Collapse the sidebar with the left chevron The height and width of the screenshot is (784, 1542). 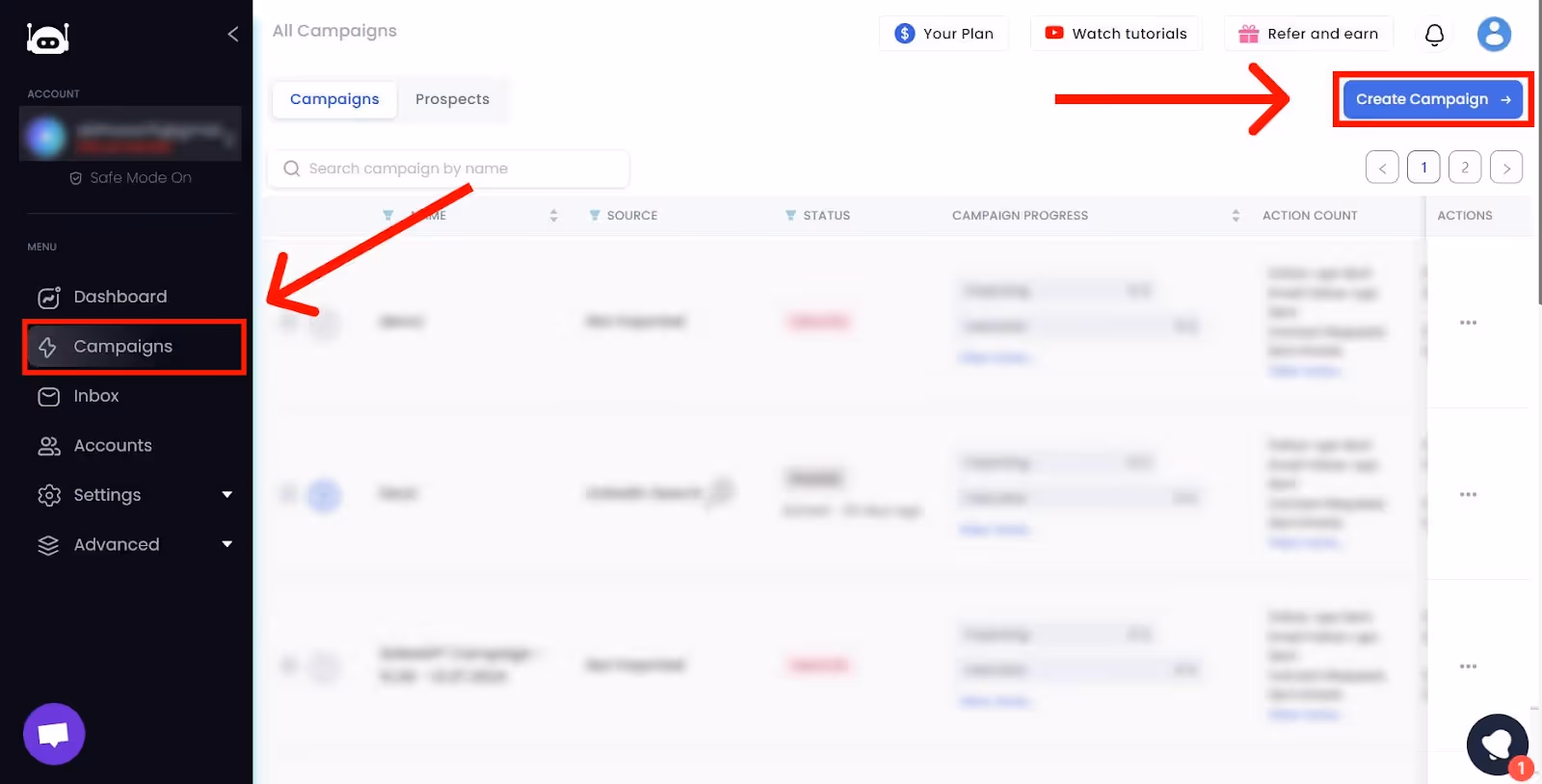click(232, 35)
